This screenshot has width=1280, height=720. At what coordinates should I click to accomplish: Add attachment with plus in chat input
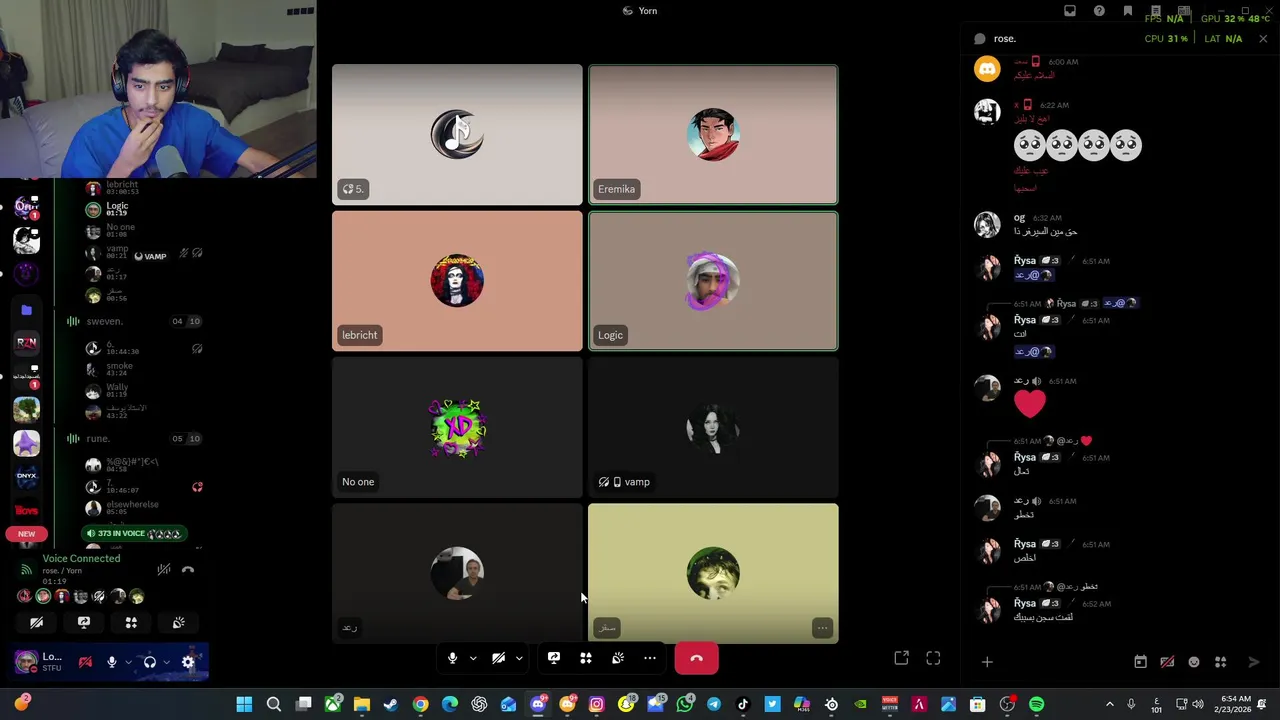point(987,662)
